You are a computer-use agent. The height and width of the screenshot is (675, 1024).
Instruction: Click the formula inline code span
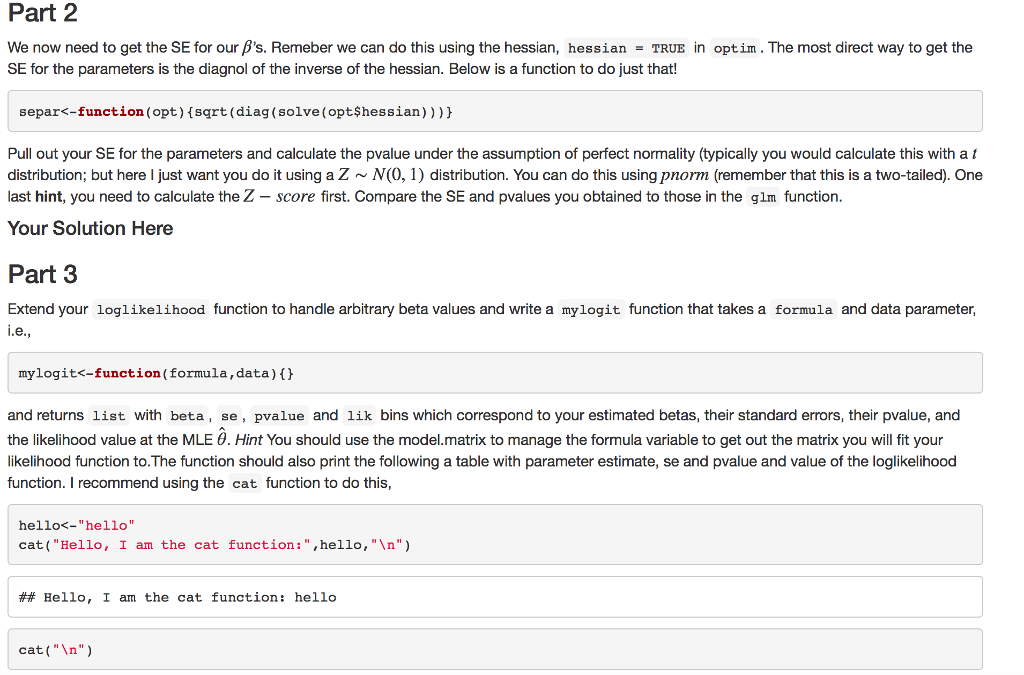805,309
